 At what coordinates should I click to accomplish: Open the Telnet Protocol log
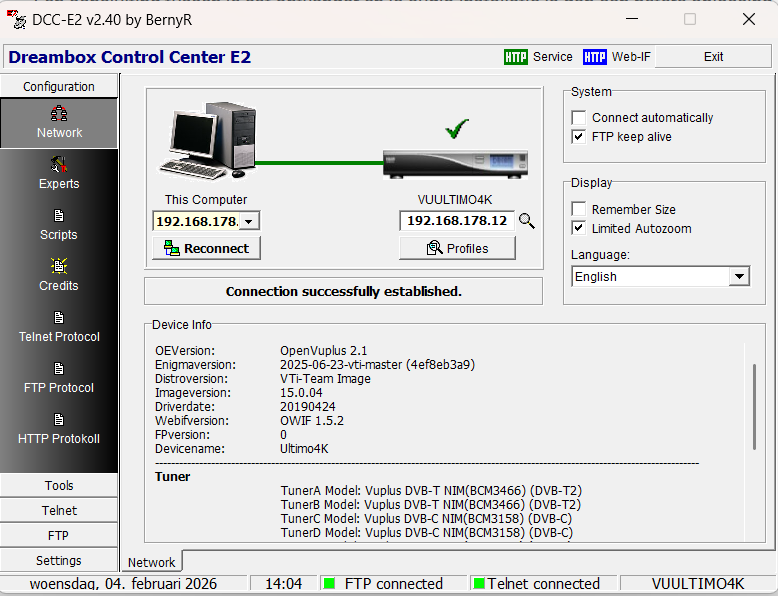click(59, 327)
